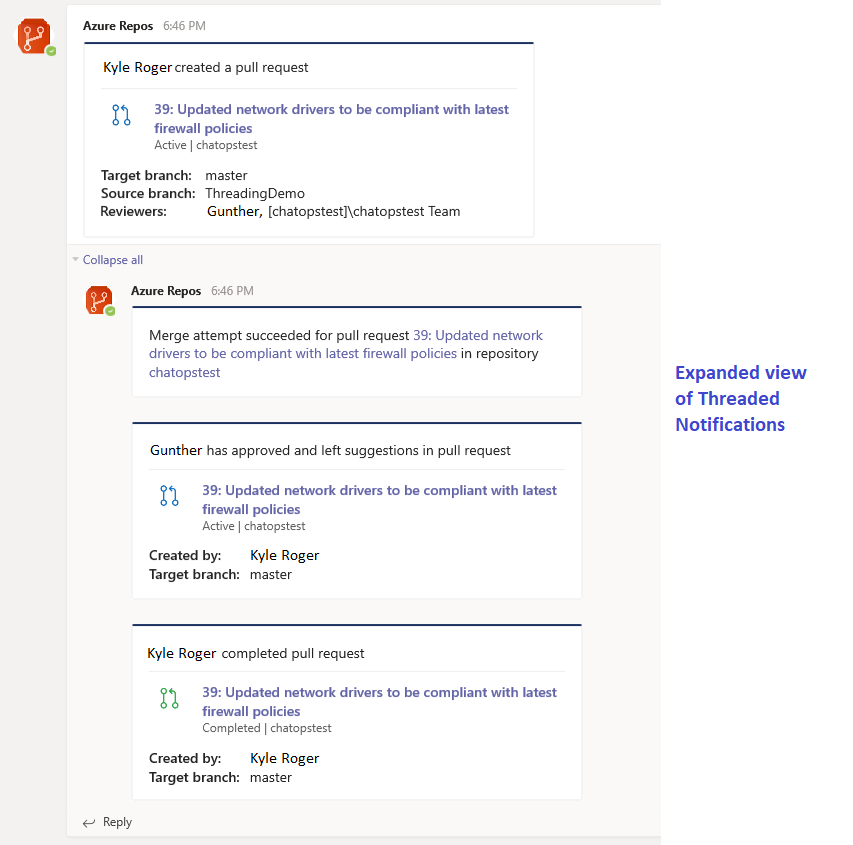This screenshot has width=853, height=845.
Task: Select the blue pull request branch icon on first card
Action: 121,114
